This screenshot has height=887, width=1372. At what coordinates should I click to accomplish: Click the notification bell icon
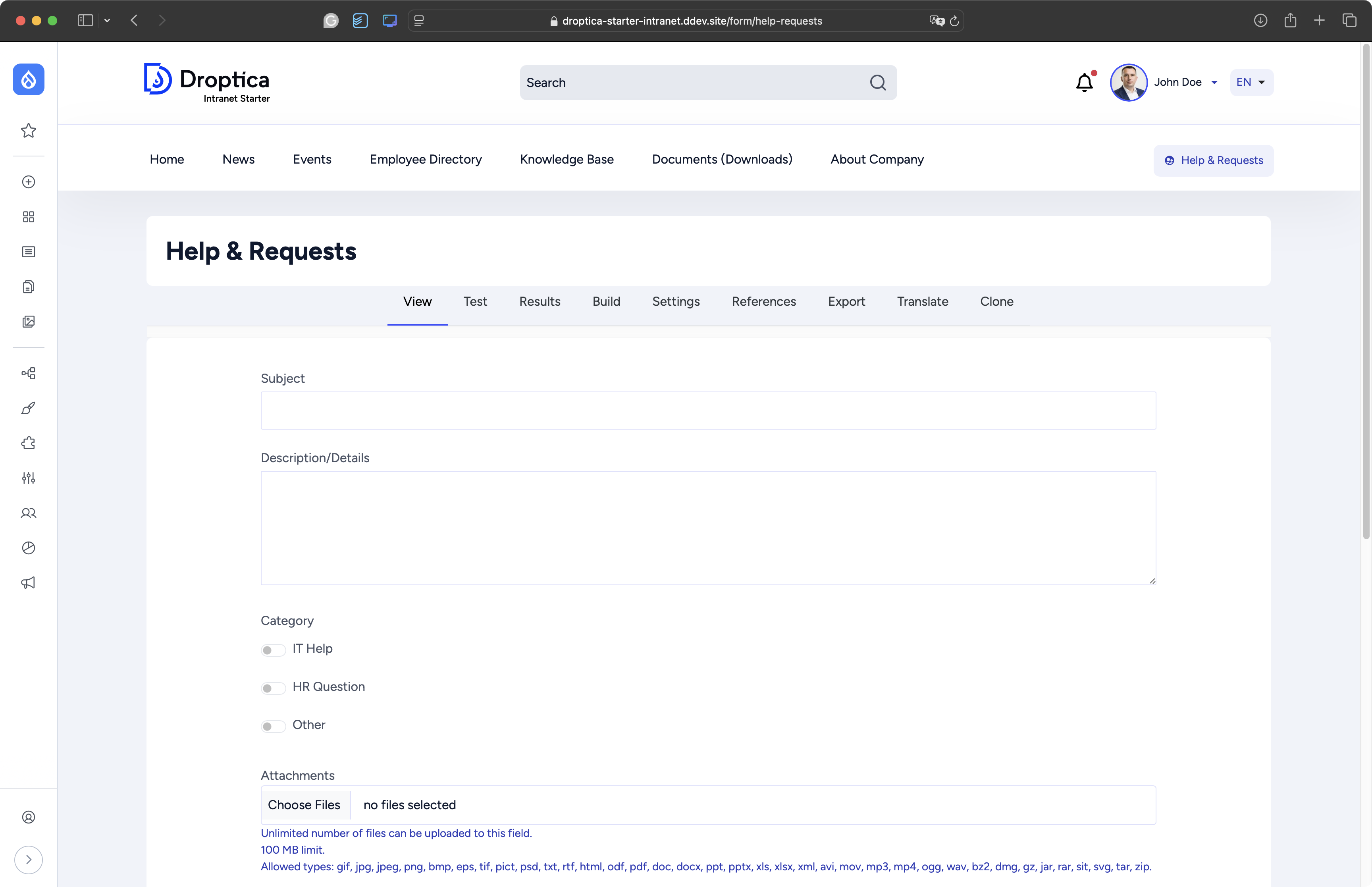pos(1085,82)
